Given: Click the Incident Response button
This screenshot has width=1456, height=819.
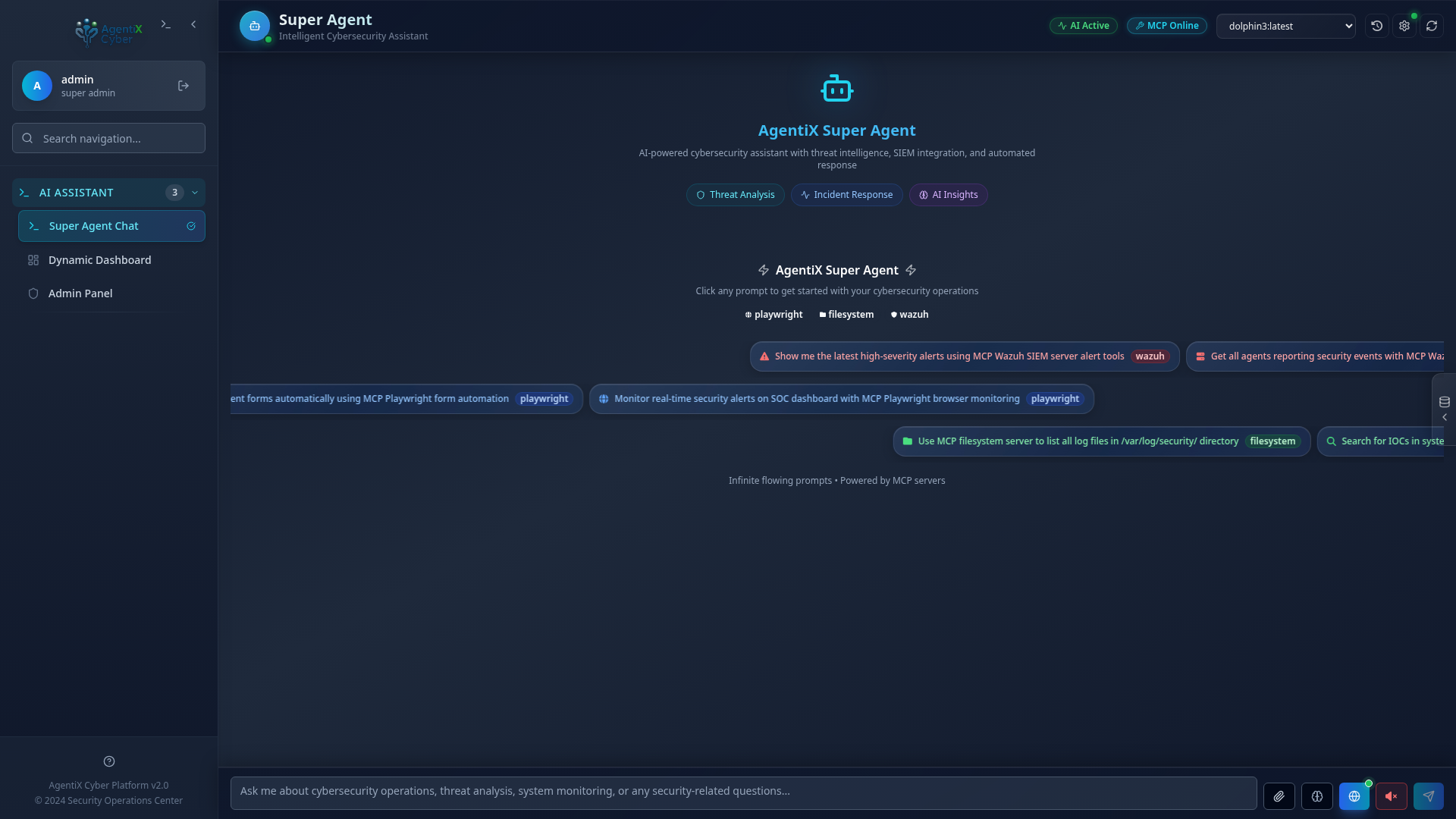Looking at the screenshot, I should pyautogui.click(x=846, y=194).
